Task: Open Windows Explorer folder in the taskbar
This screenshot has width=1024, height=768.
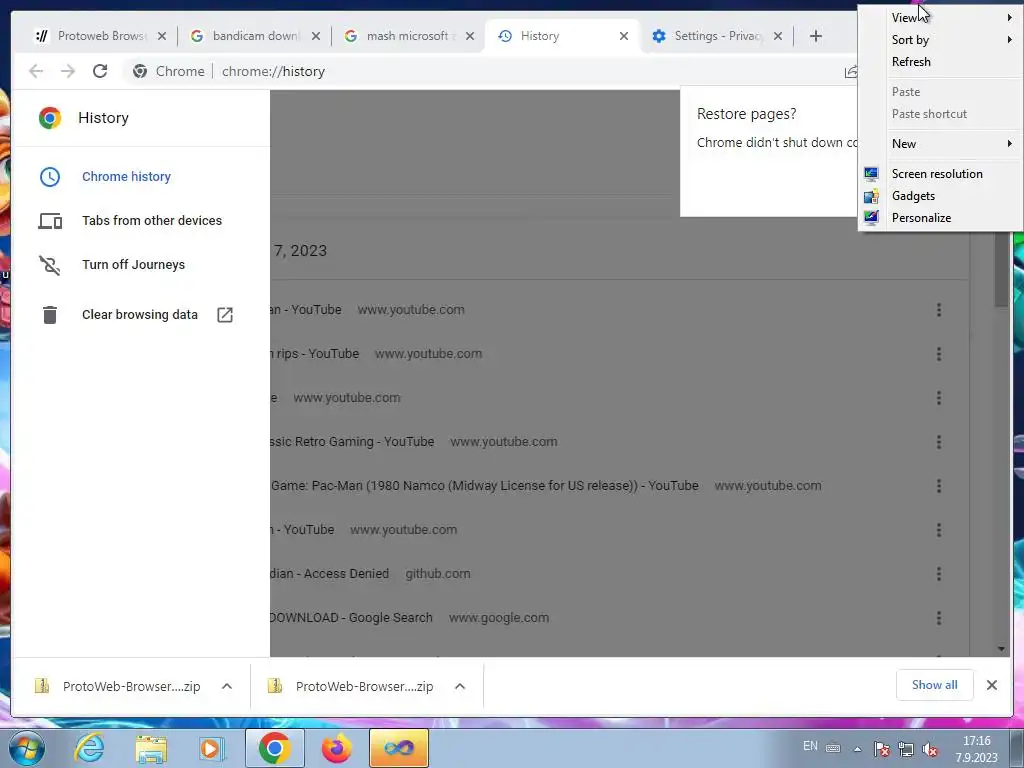Action: [x=151, y=748]
